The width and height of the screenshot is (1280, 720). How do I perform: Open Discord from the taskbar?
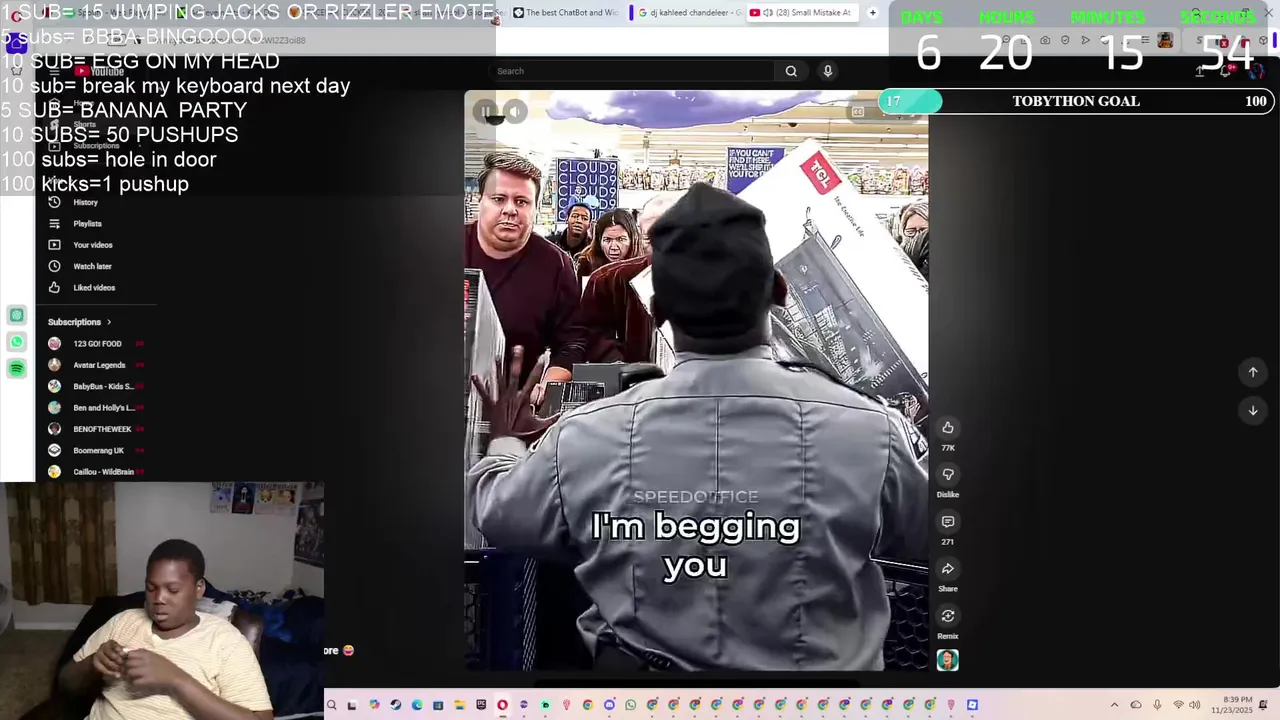[x=609, y=705]
